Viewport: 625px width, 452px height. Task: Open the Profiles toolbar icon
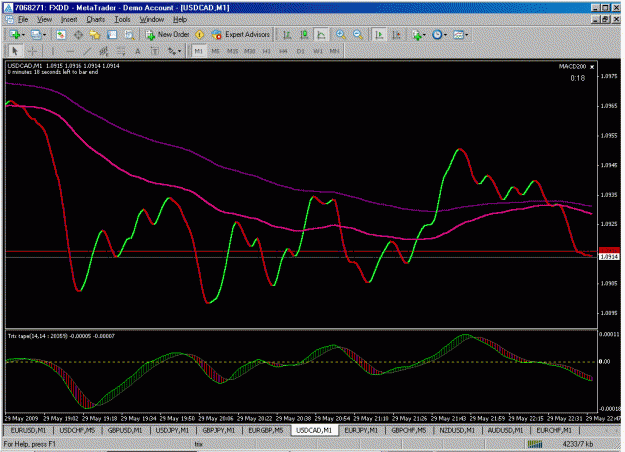tap(36, 35)
